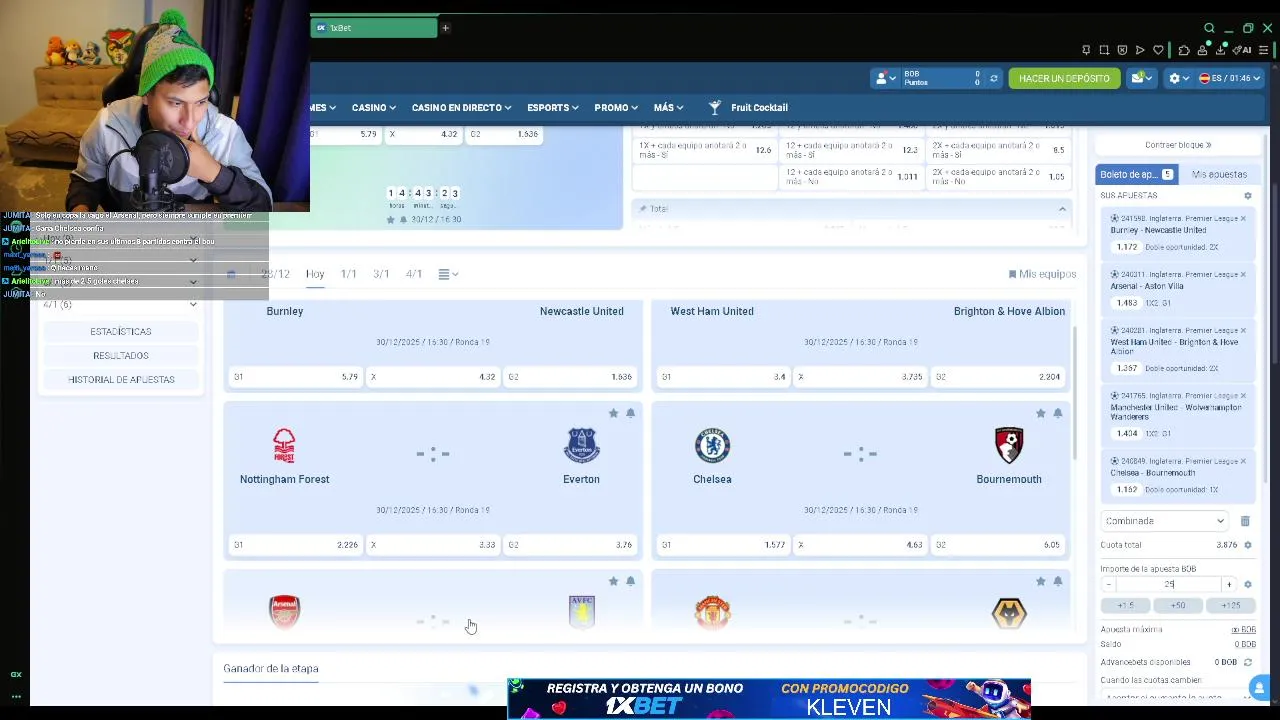Viewport: 1280px width, 720px height.
Task: Expand the CASINO EN DIRECTO menu
Action: point(461,107)
